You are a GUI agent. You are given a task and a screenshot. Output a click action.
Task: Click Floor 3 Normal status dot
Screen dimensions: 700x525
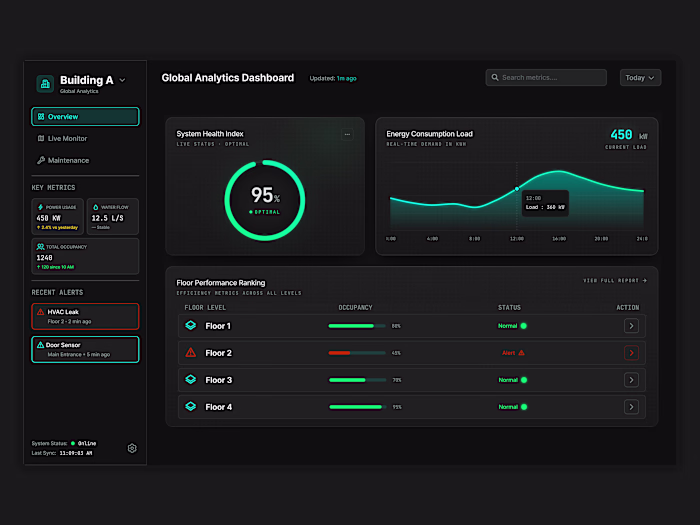pos(524,380)
